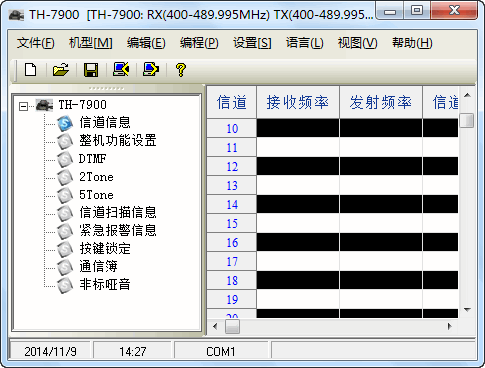
Task: Open the 语言(L) menu
Action: [x=305, y=43]
